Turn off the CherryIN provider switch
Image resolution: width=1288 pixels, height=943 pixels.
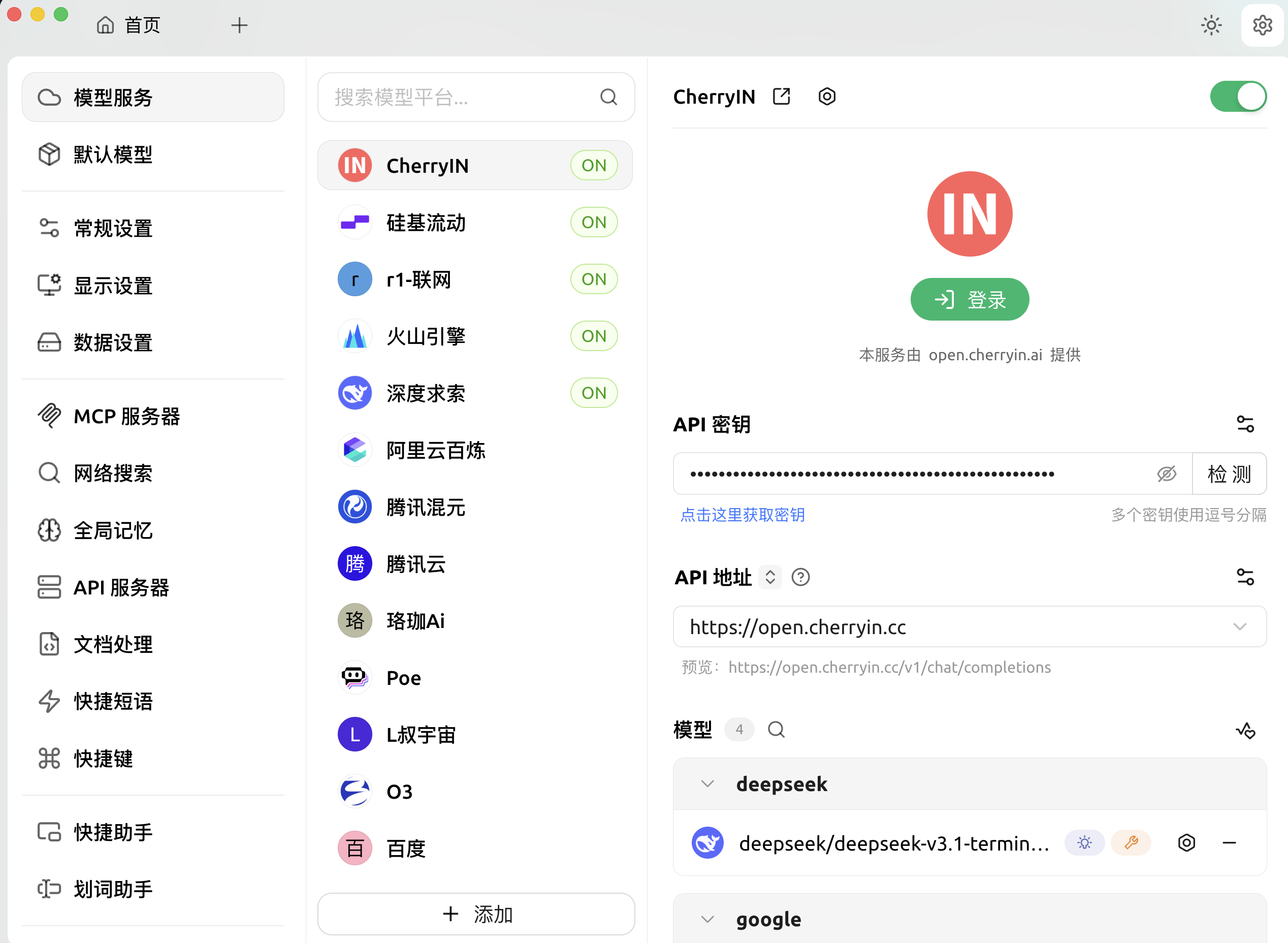(x=1238, y=97)
